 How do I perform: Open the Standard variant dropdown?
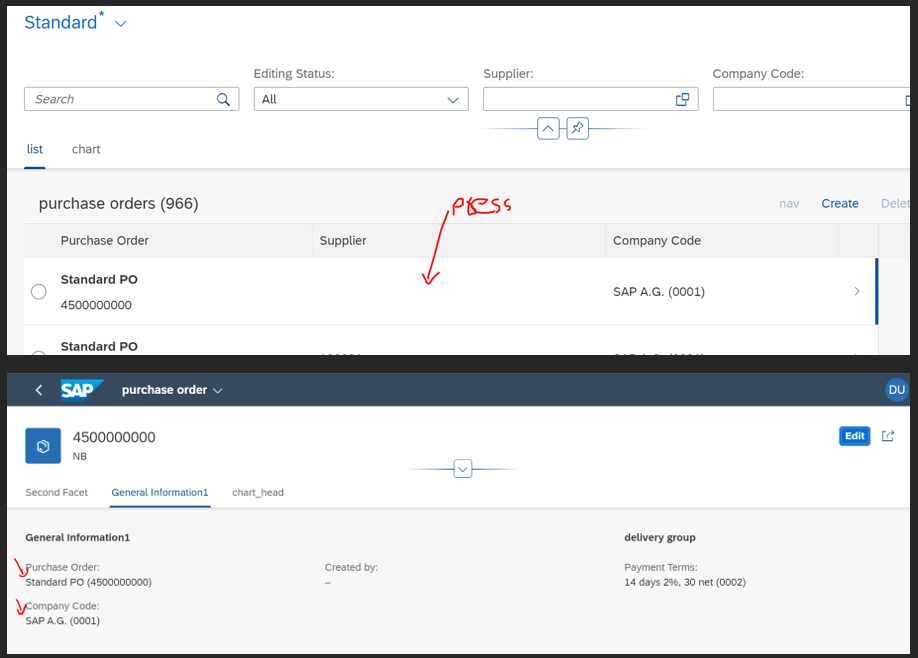[x=121, y=24]
